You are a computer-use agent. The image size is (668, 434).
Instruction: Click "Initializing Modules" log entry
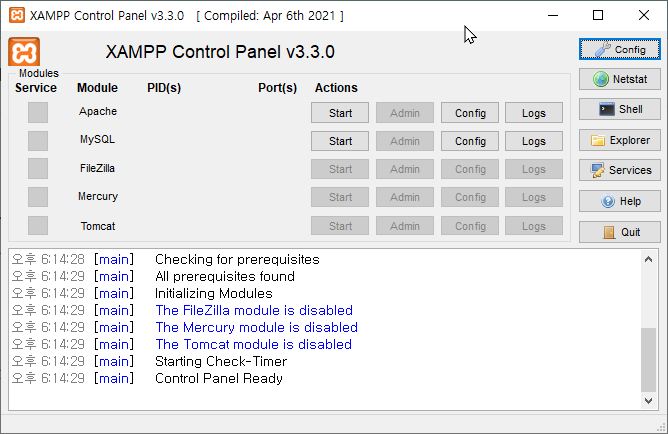click(x=214, y=293)
